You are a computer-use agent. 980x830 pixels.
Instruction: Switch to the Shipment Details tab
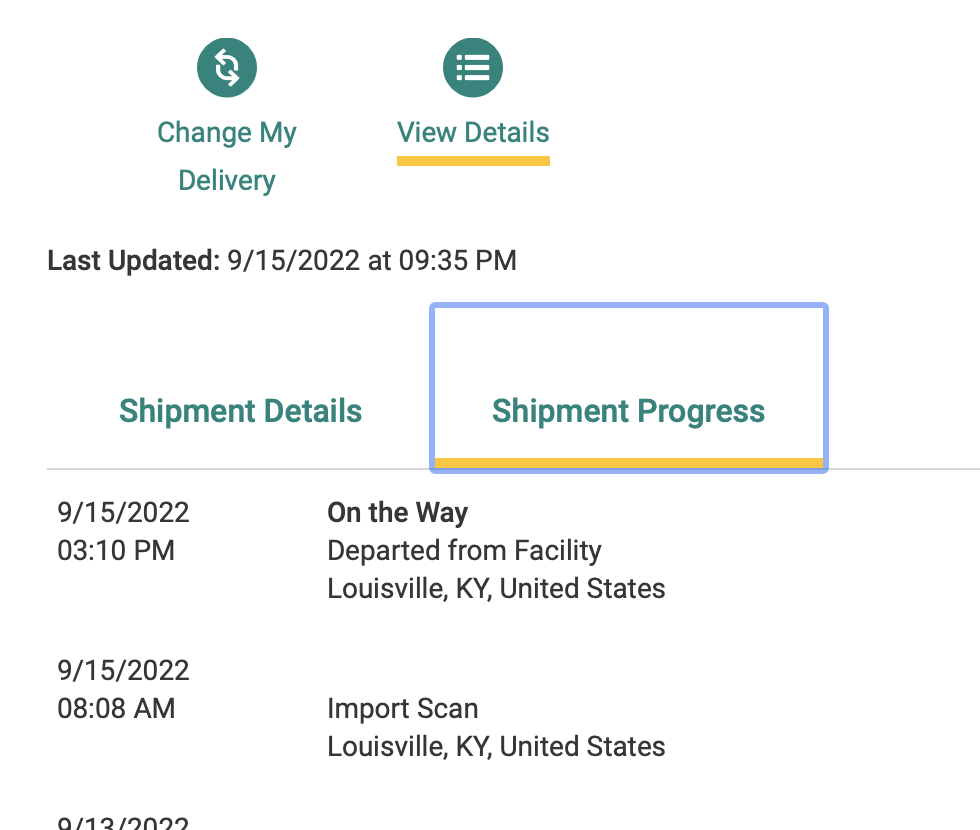[x=240, y=411]
